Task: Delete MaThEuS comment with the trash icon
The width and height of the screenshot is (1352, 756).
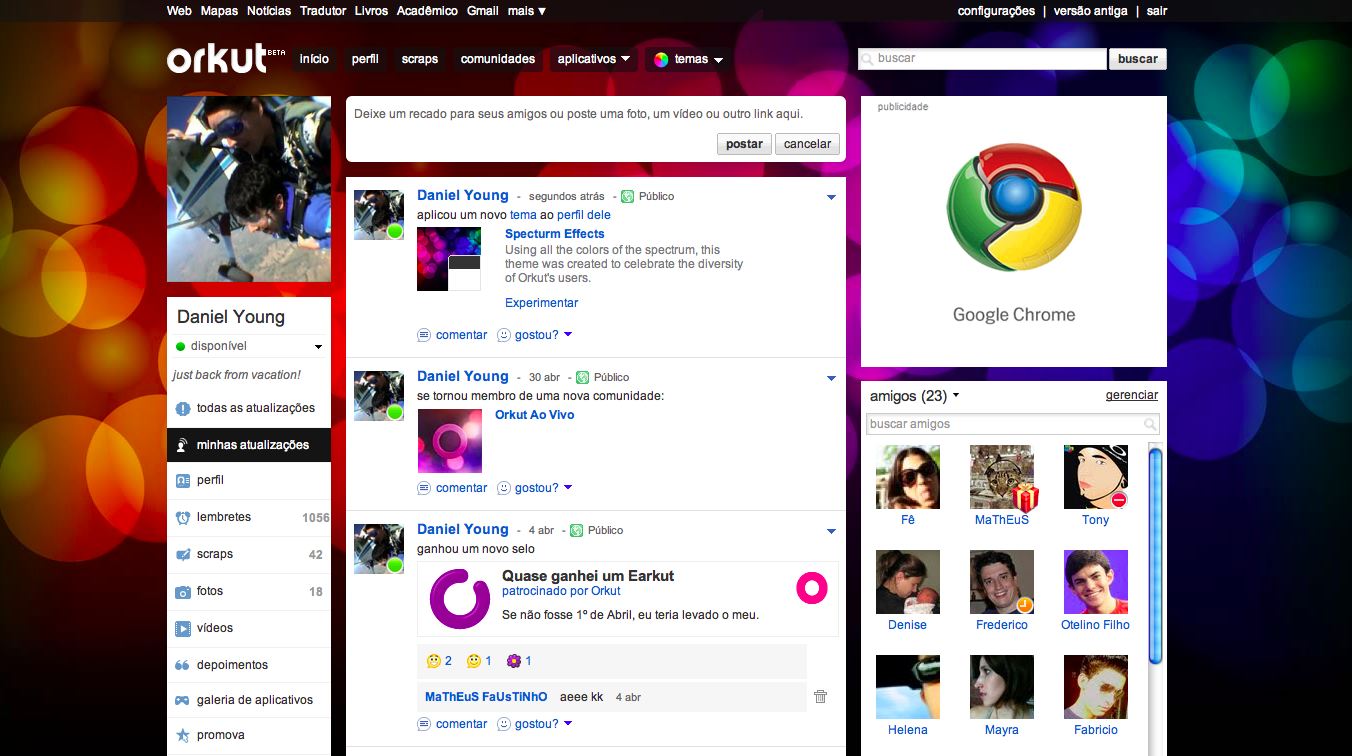Action: (x=820, y=697)
